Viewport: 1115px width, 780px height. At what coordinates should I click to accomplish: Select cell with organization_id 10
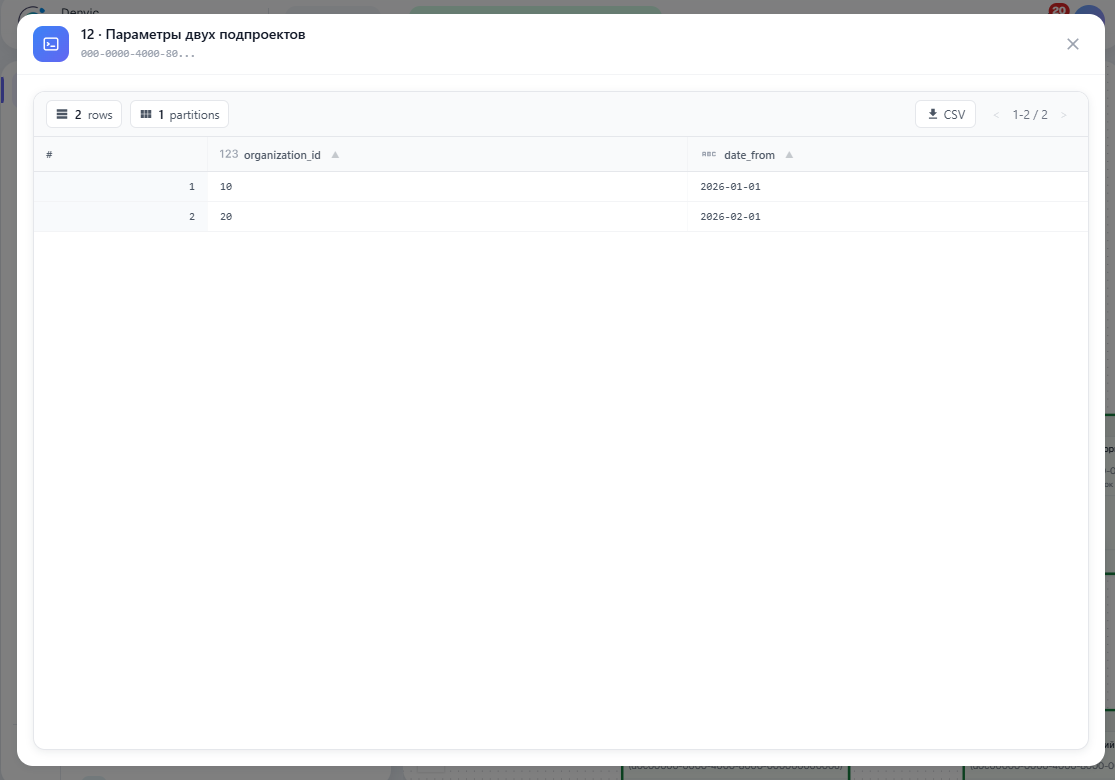[x=447, y=186]
